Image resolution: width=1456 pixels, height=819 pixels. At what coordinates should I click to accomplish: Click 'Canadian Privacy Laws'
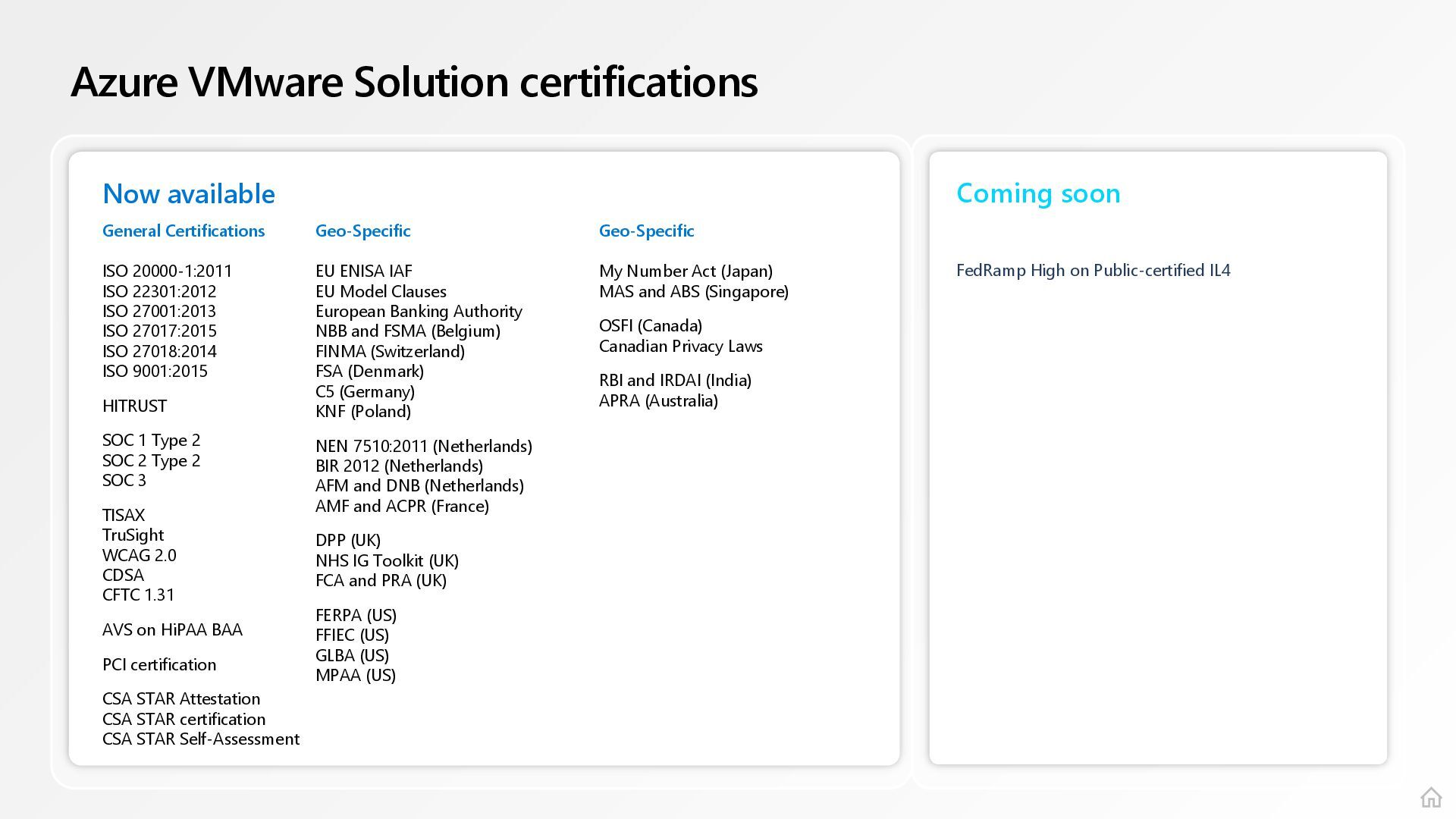click(x=681, y=347)
